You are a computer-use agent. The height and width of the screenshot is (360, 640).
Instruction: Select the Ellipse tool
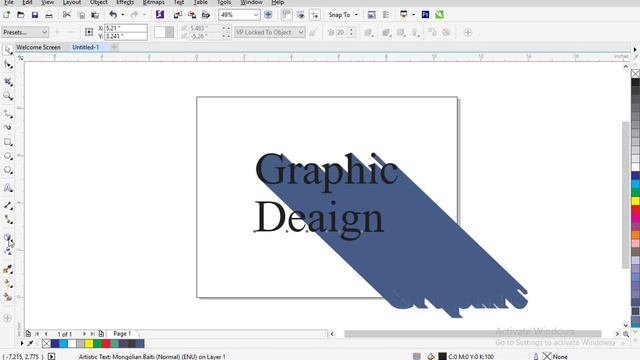coord(7,156)
